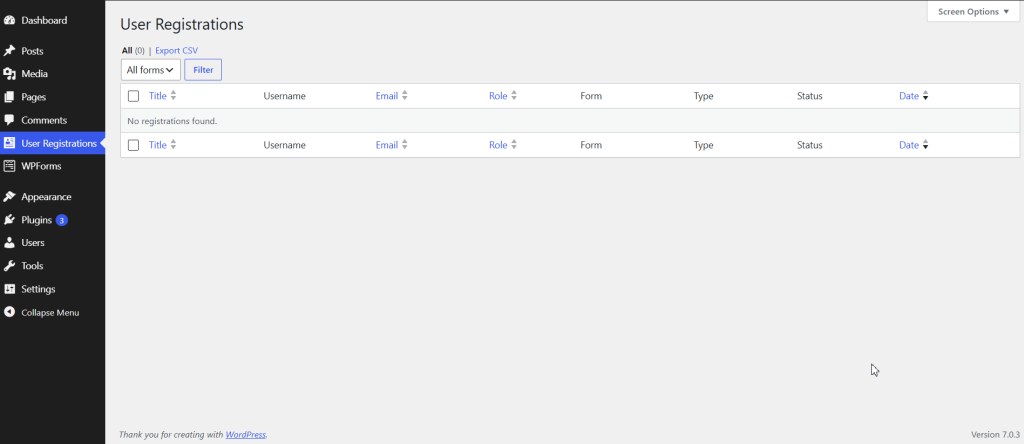Viewport: 1024px width, 444px height.
Task: Click the Users person icon
Action: 9,242
